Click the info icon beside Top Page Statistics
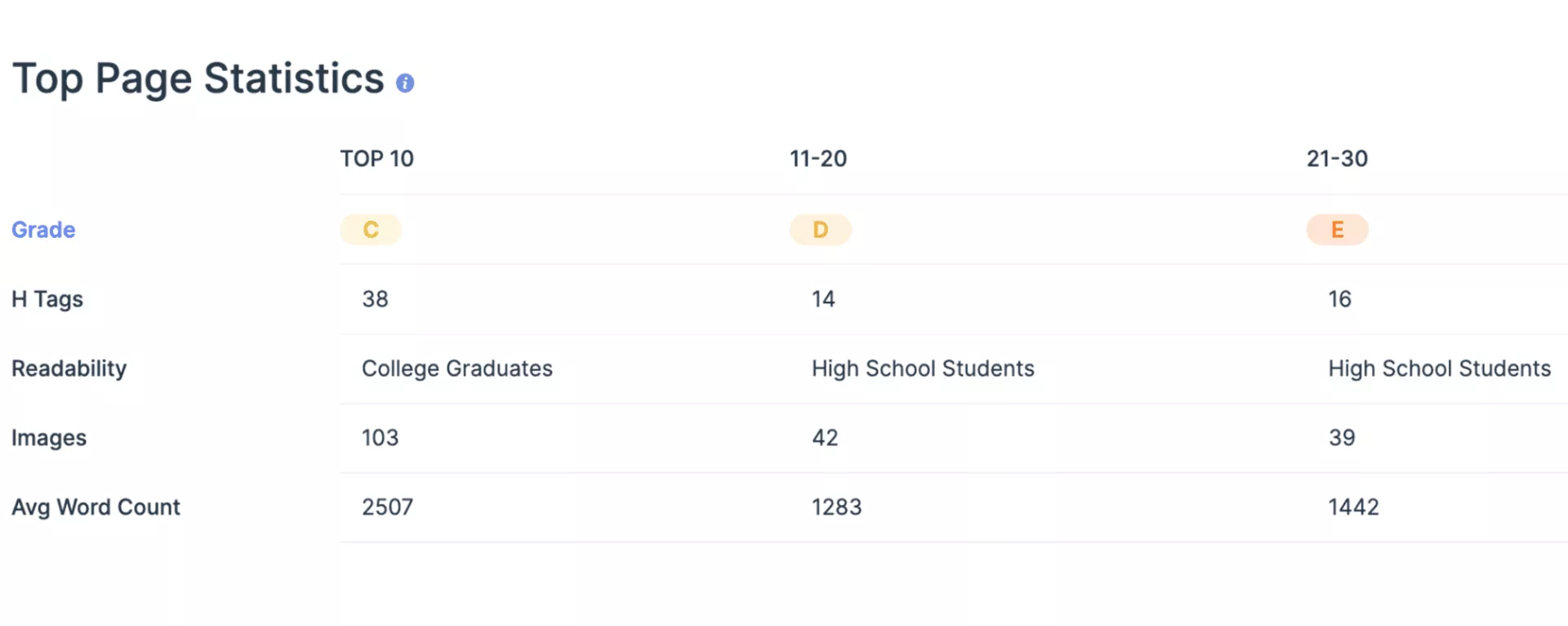The width and height of the screenshot is (1568, 626). pos(405,83)
